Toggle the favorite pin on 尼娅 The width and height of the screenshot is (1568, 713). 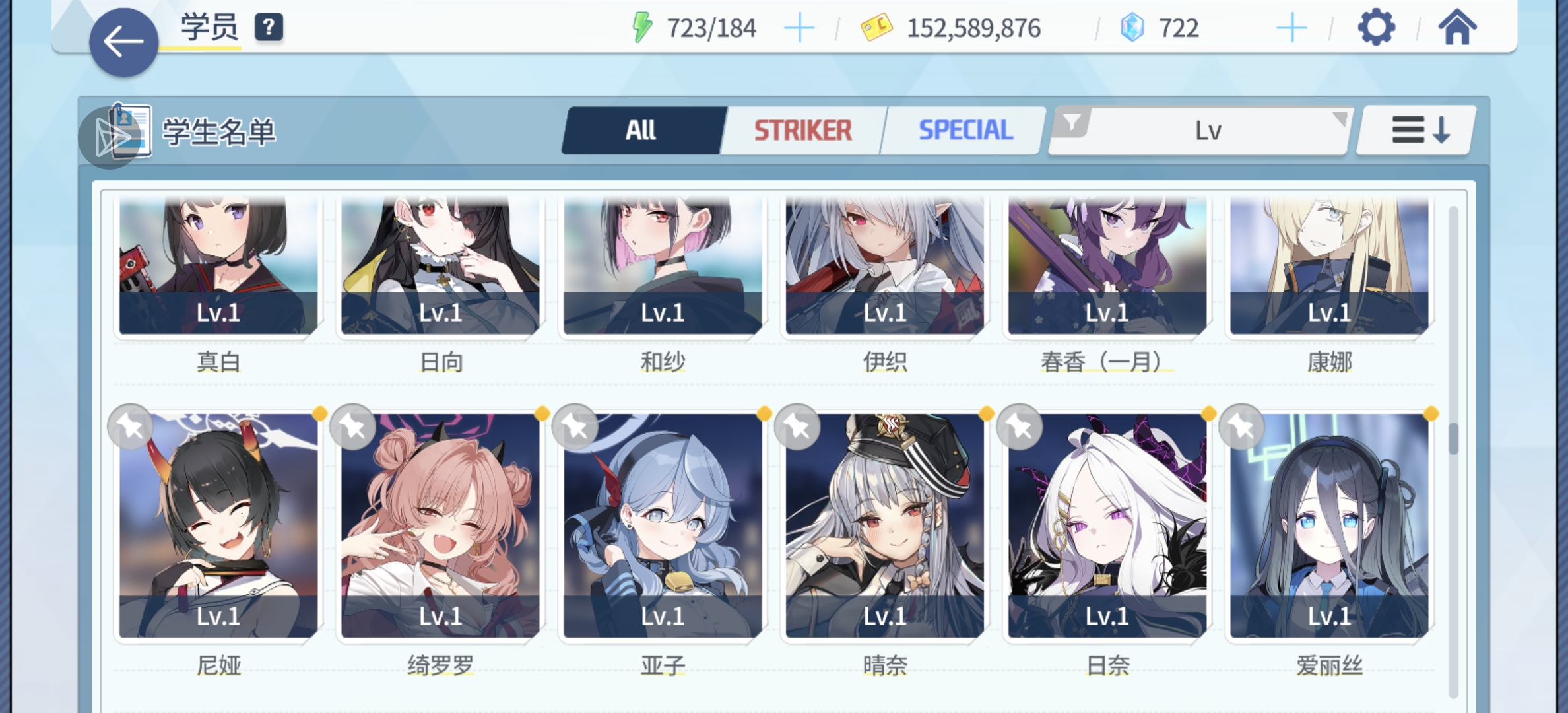131,427
